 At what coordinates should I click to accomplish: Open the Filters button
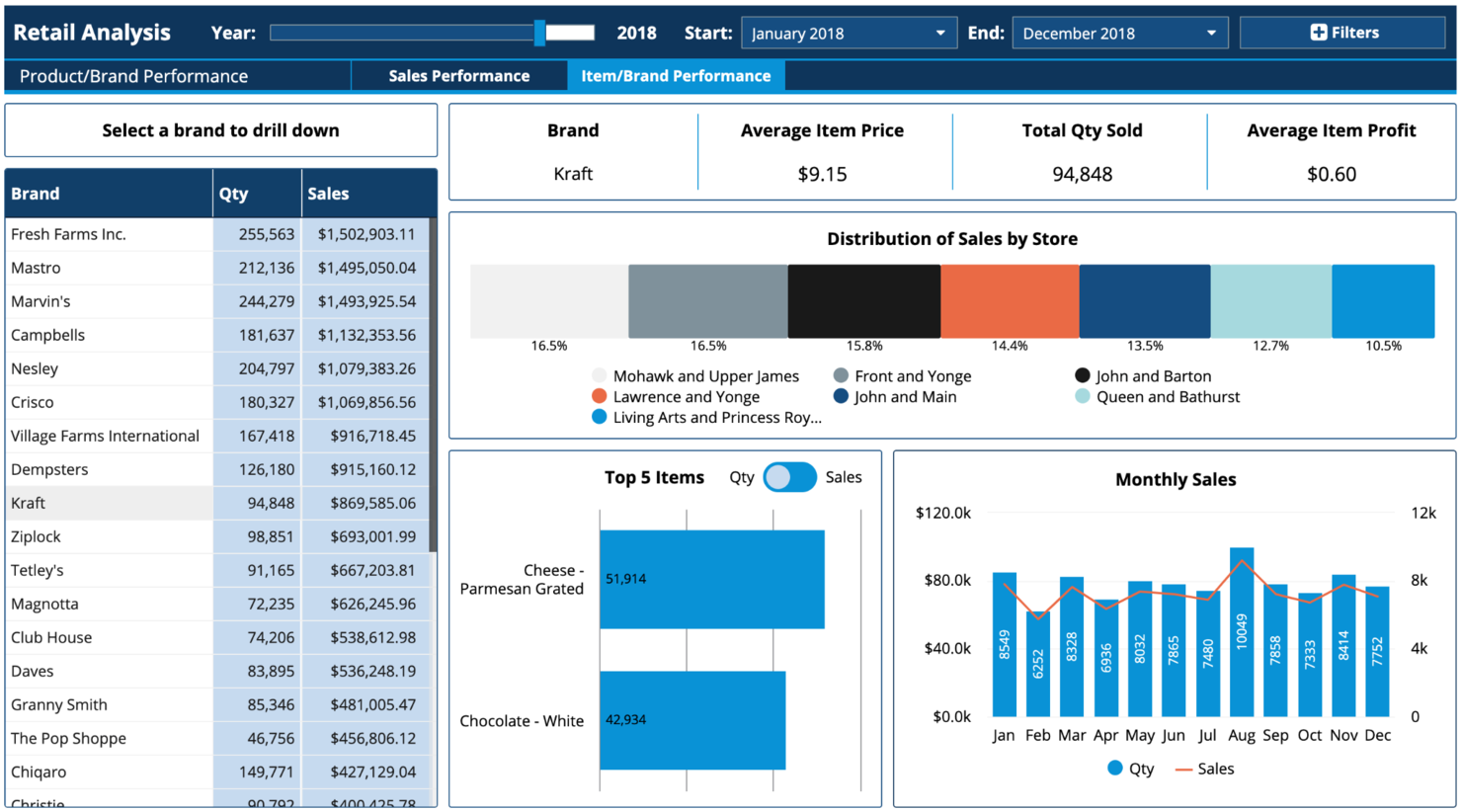coord(1342,33)
